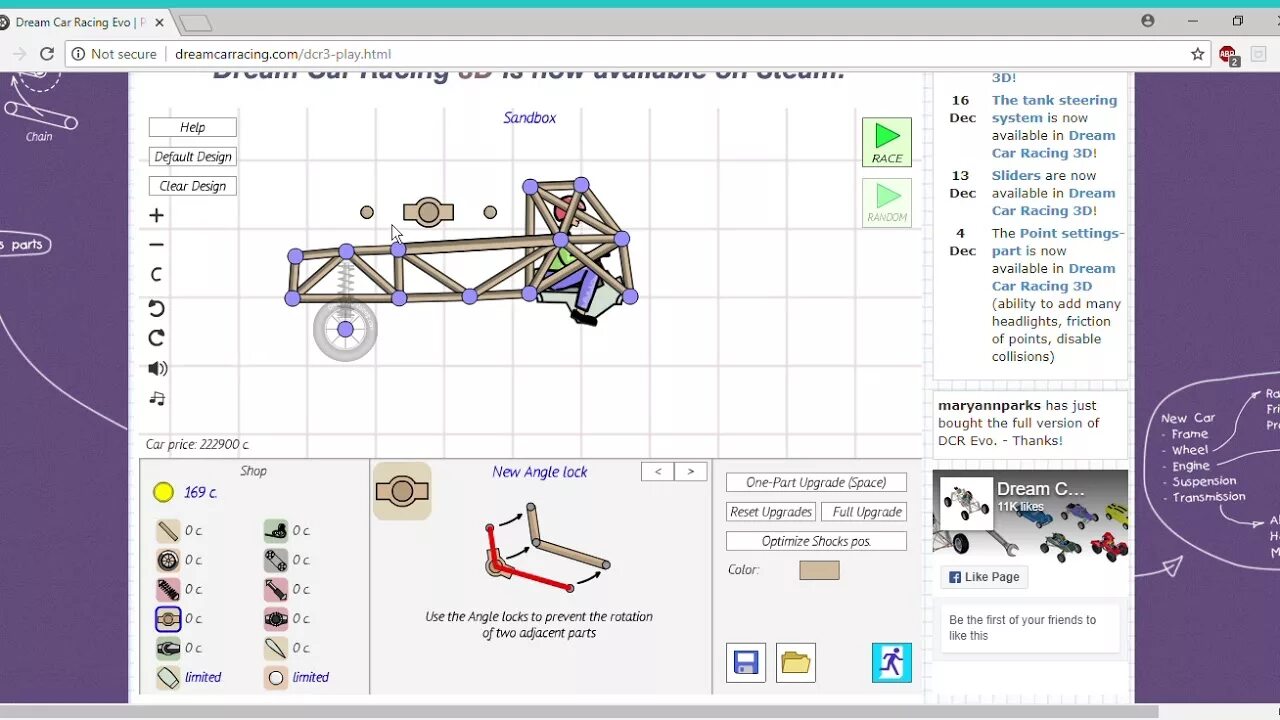Open The tank steering system link
1280x720 pixels.
[x=1054, y=109]
